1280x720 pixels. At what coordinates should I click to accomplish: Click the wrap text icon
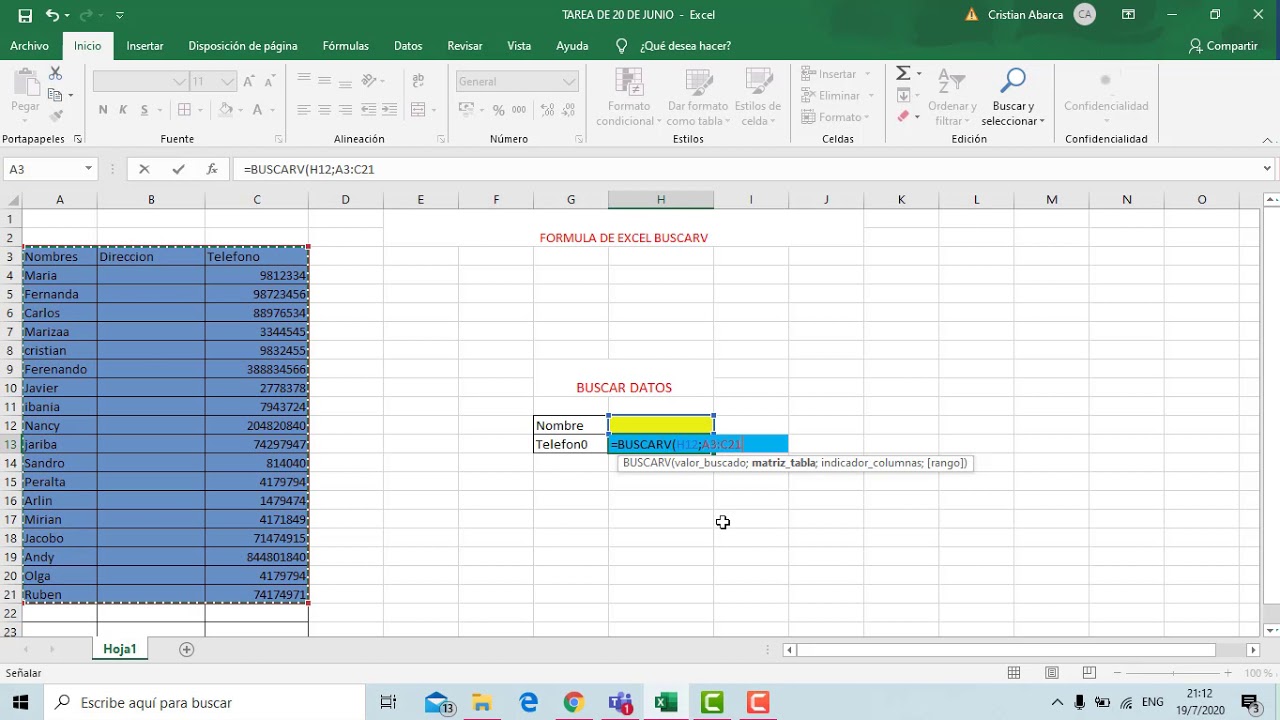[418, 81]
